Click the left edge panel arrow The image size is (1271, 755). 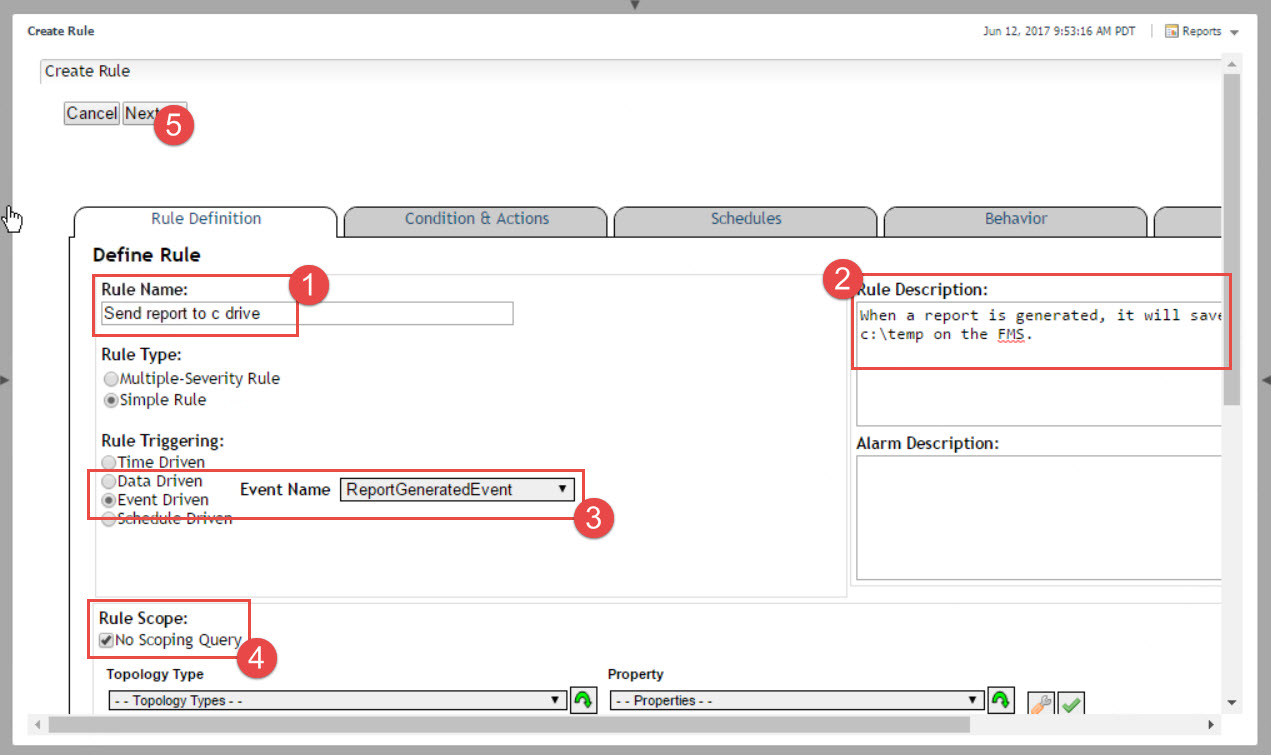(x=5, y=380)
